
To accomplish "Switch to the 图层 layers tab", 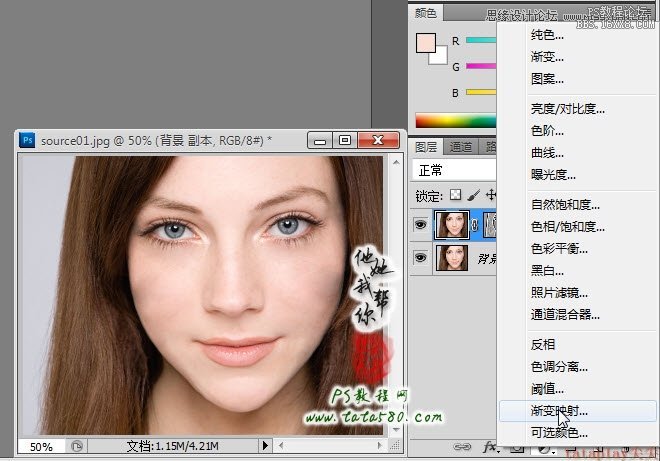I will point(426,147).
